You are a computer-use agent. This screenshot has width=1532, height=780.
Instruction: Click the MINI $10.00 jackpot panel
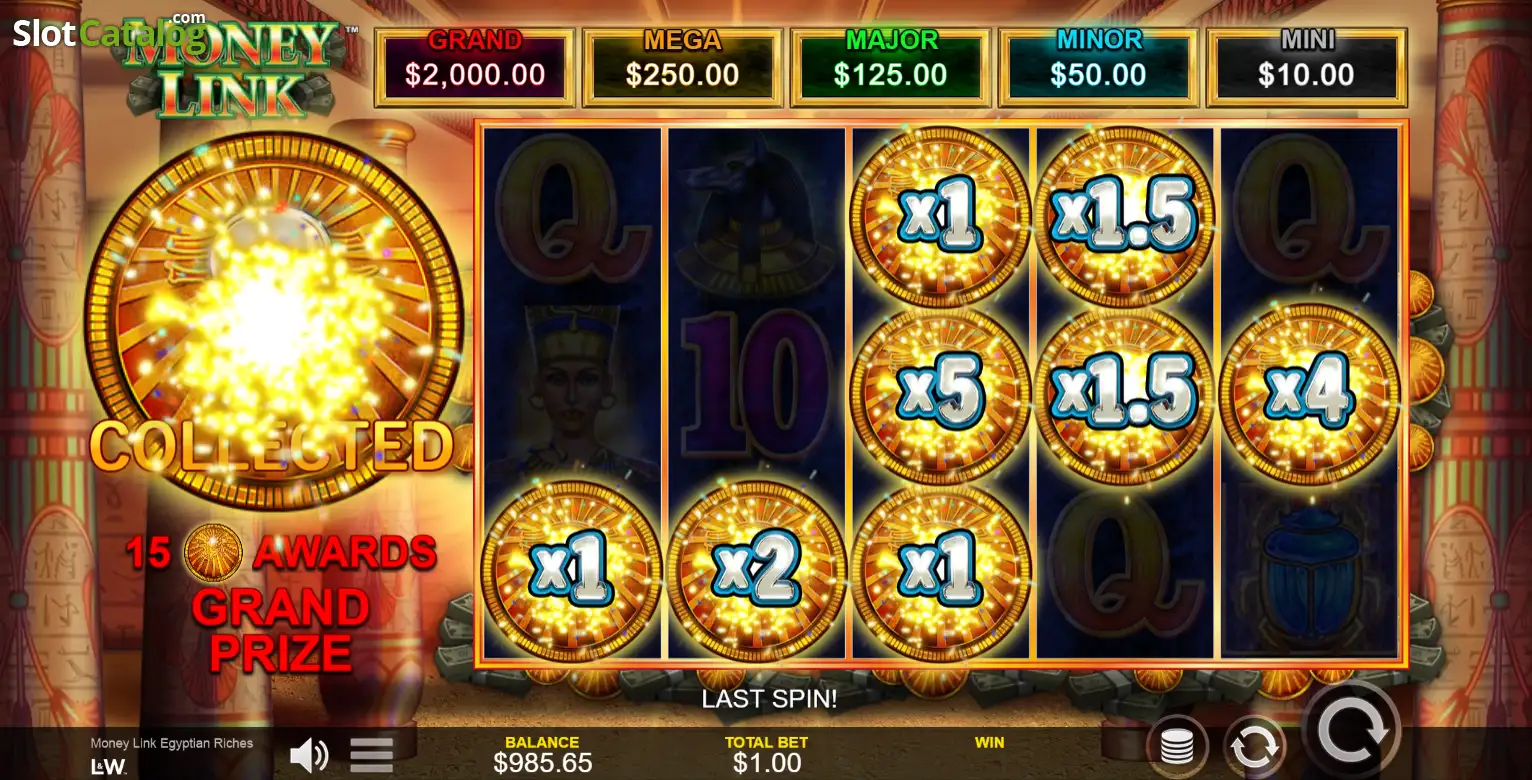click(x=1307, y=67)
